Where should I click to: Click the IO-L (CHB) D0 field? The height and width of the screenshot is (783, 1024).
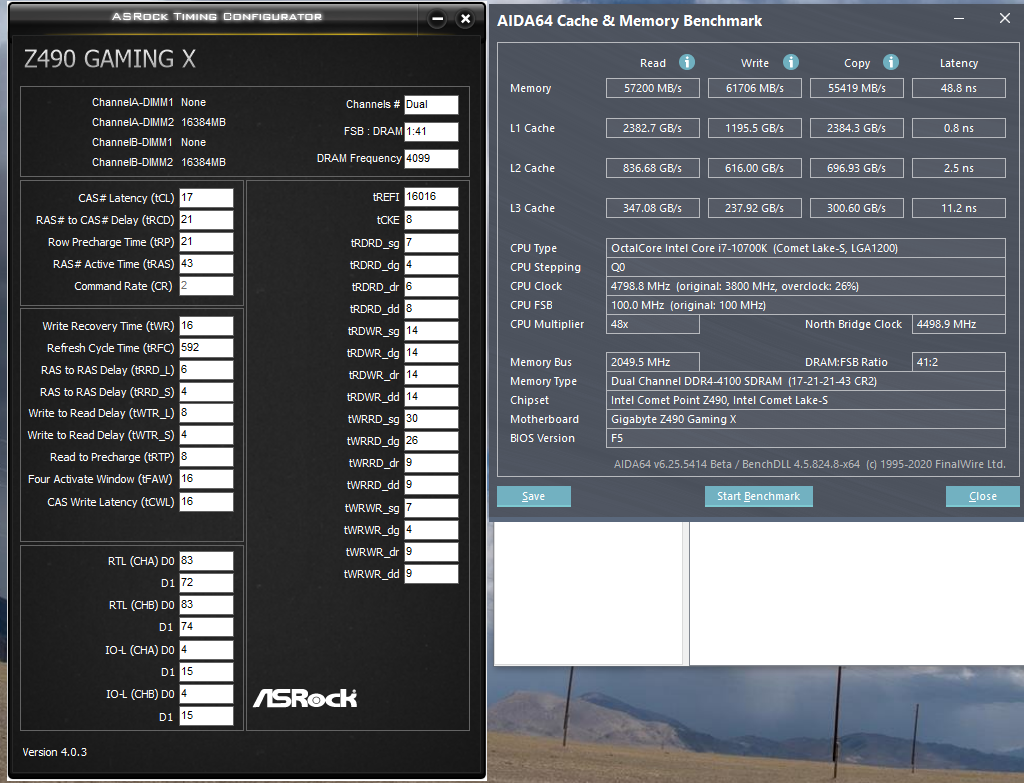pyautogui.click(x=206, y=694)
